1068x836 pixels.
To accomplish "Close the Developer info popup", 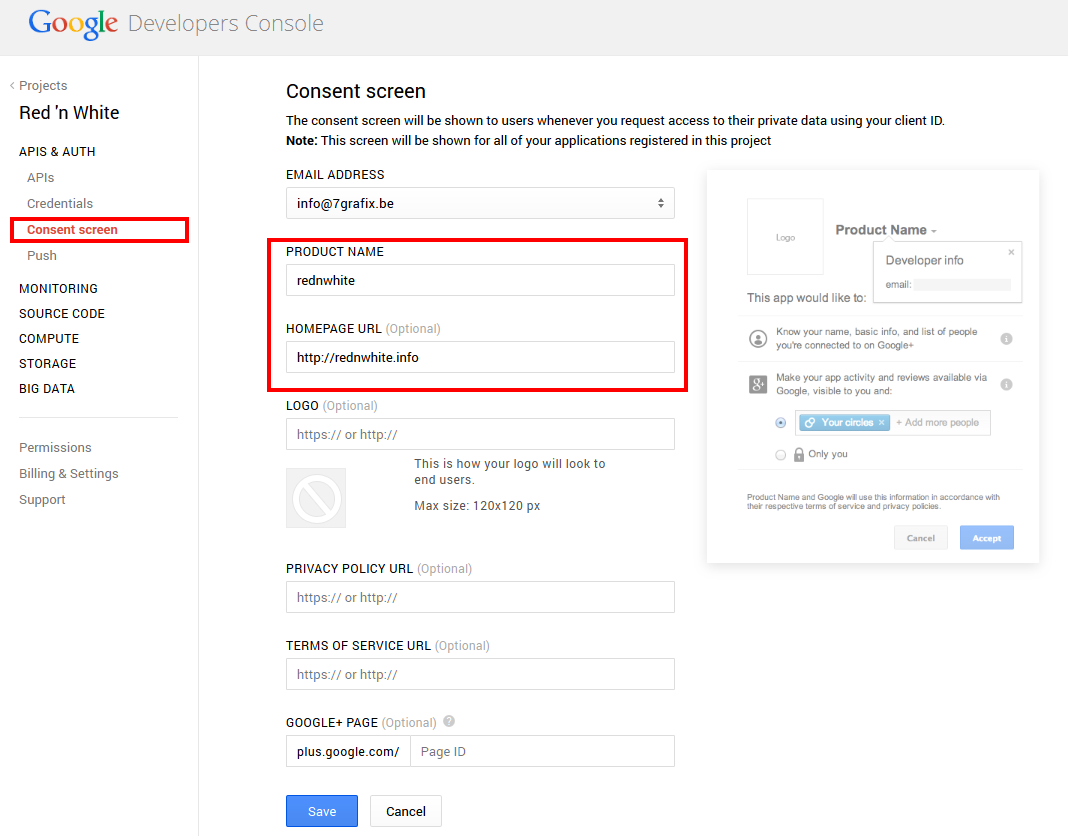I will (x=1011, y=252).
